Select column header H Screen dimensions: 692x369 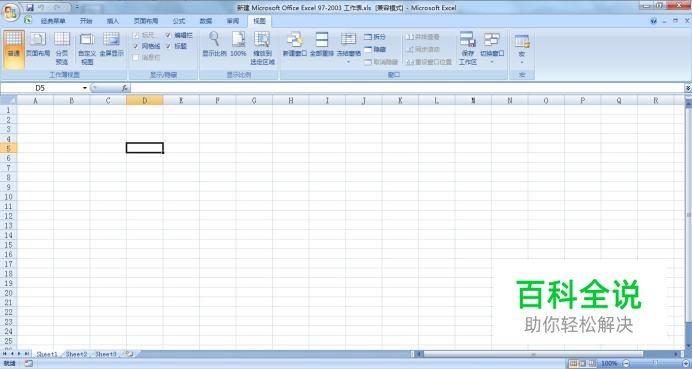(291, 101)
